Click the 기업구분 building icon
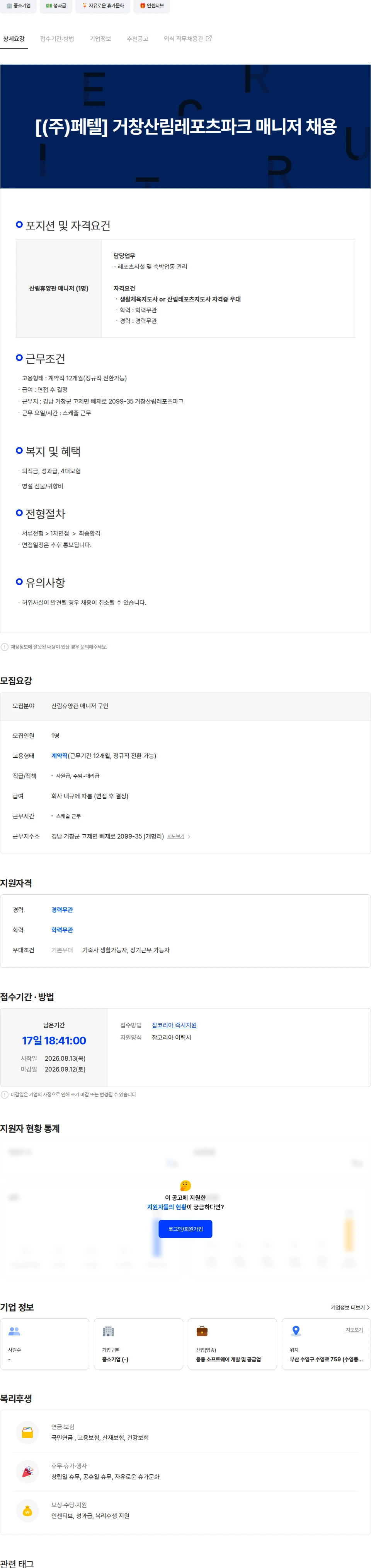 (108, 1331)
